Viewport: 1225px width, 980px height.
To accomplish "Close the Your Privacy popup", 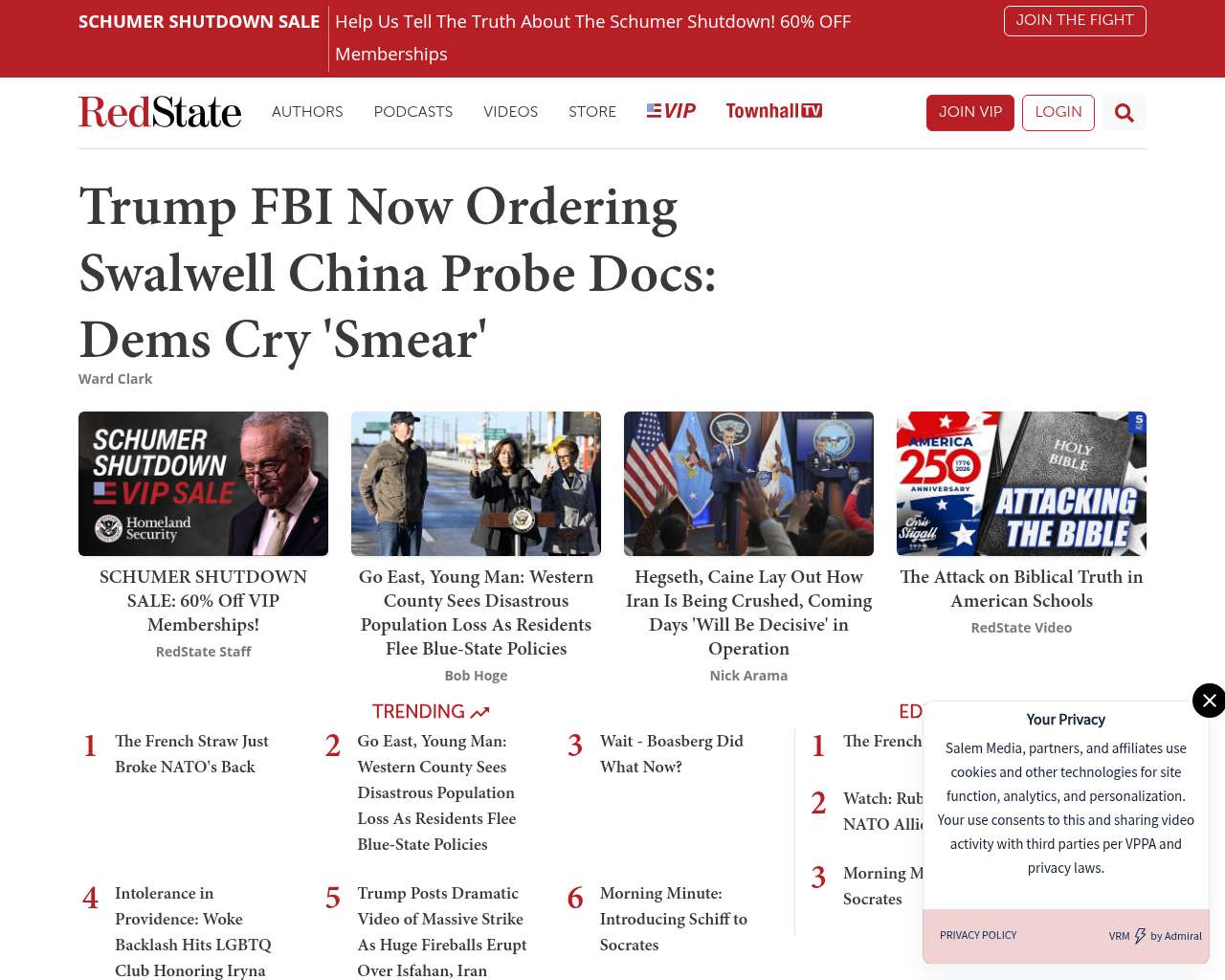I will [1209, 701].
